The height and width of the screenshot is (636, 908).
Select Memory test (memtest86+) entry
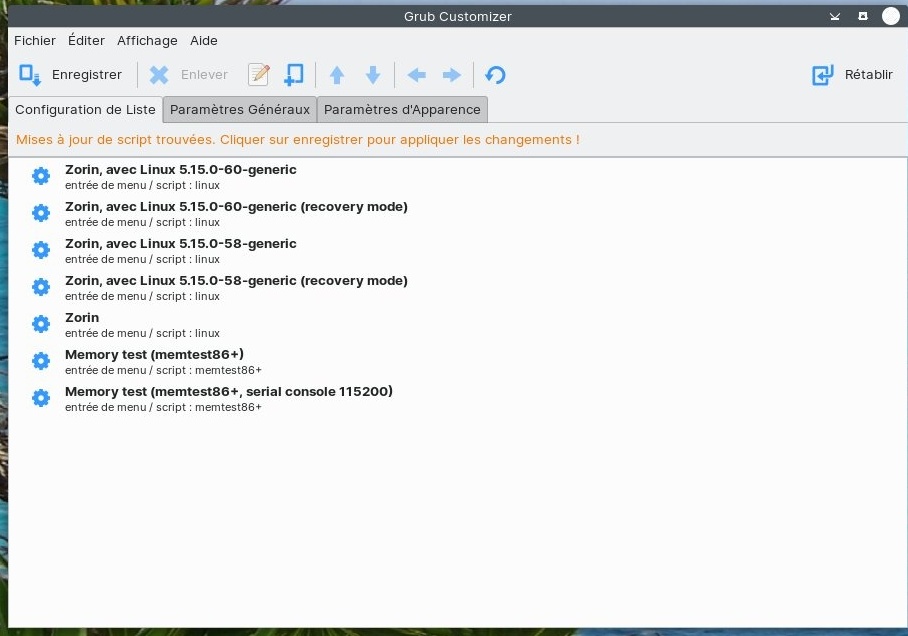tap(154, 355)
